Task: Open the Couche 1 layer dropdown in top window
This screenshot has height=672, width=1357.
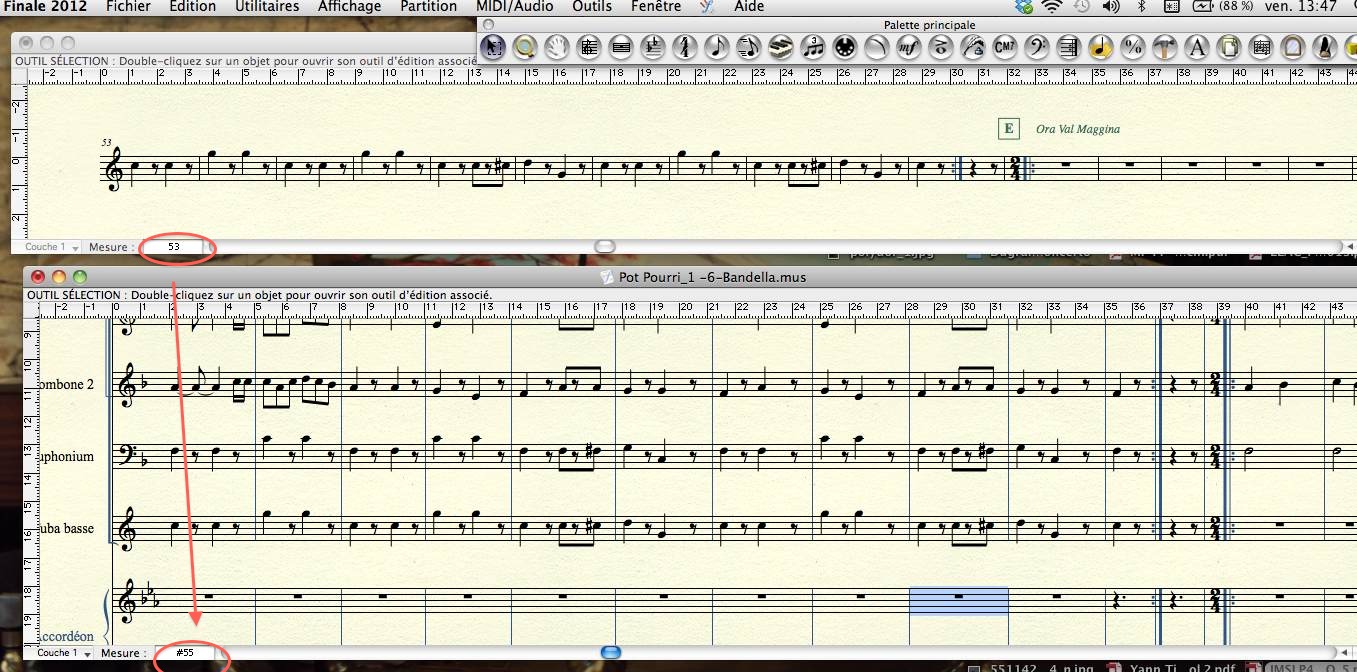Action: tap(50, 247)
